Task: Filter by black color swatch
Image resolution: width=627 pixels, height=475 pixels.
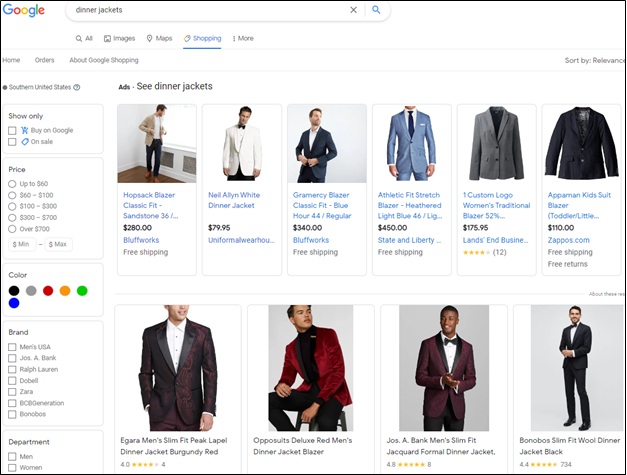Action: 14,291
